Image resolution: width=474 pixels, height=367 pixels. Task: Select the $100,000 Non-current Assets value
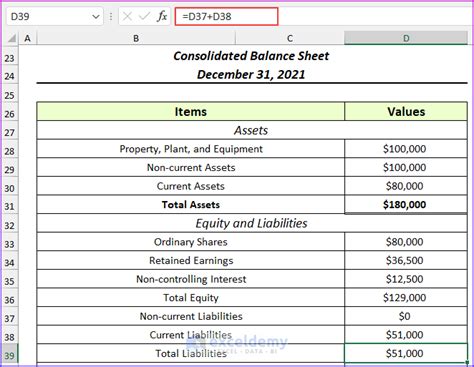click(x=406, y=167)
